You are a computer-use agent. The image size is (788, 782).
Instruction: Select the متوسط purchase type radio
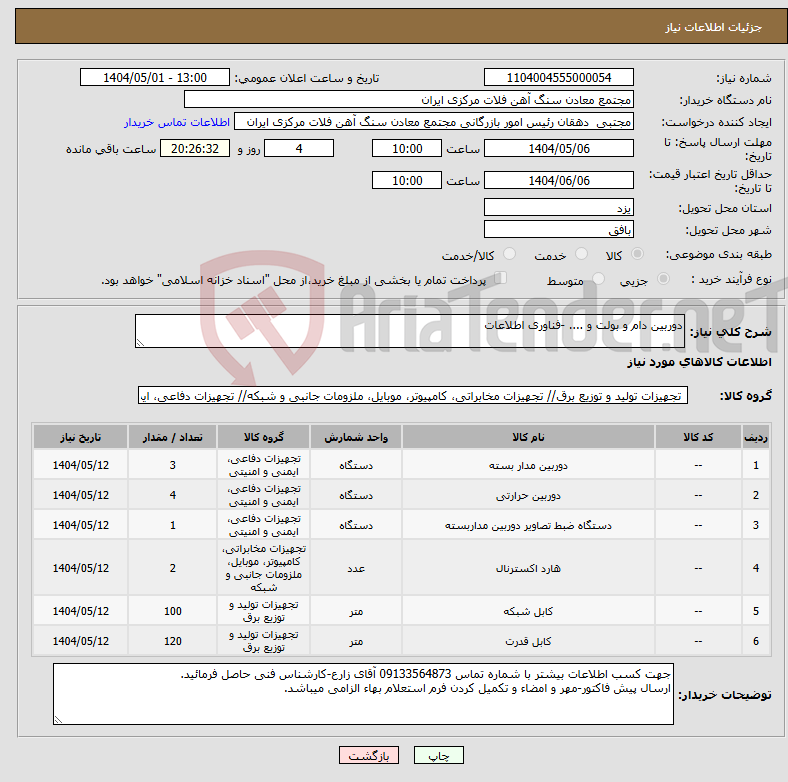point(599,279)
